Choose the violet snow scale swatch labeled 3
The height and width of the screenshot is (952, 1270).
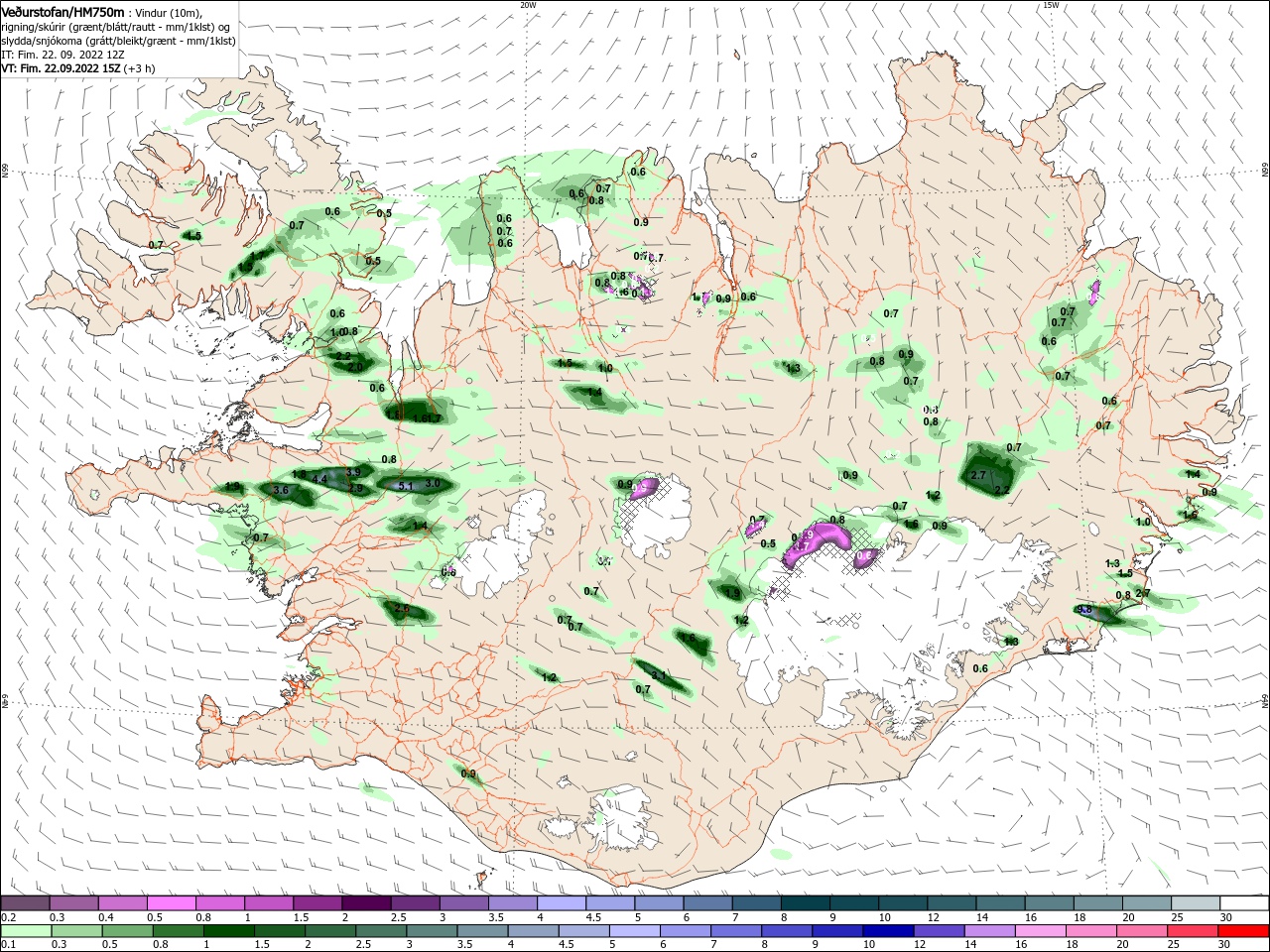pyautogui.click(x=462, y=903)
